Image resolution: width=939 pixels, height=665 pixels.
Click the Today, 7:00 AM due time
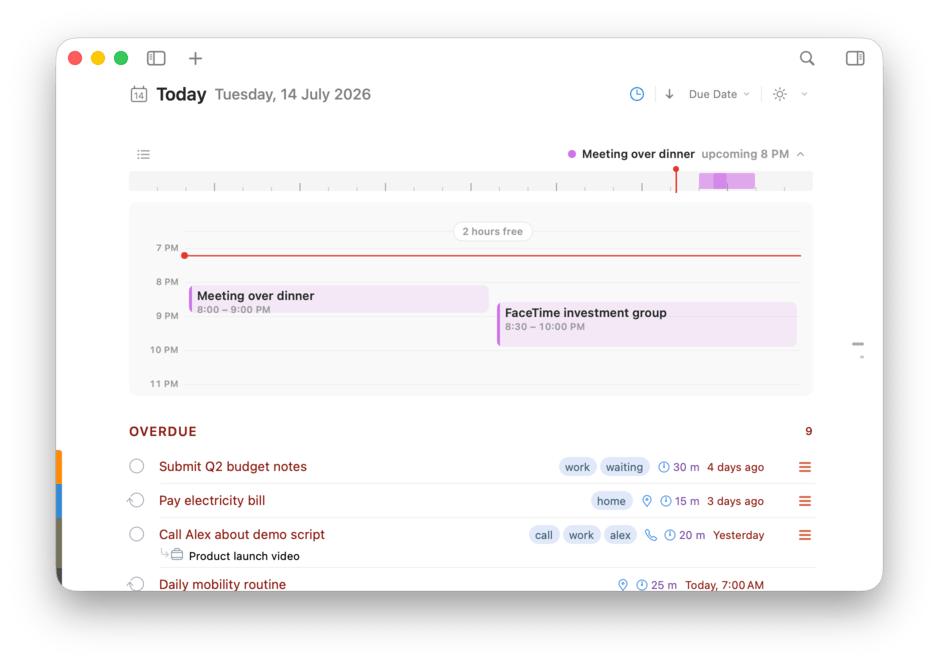(x=724, y=585)
